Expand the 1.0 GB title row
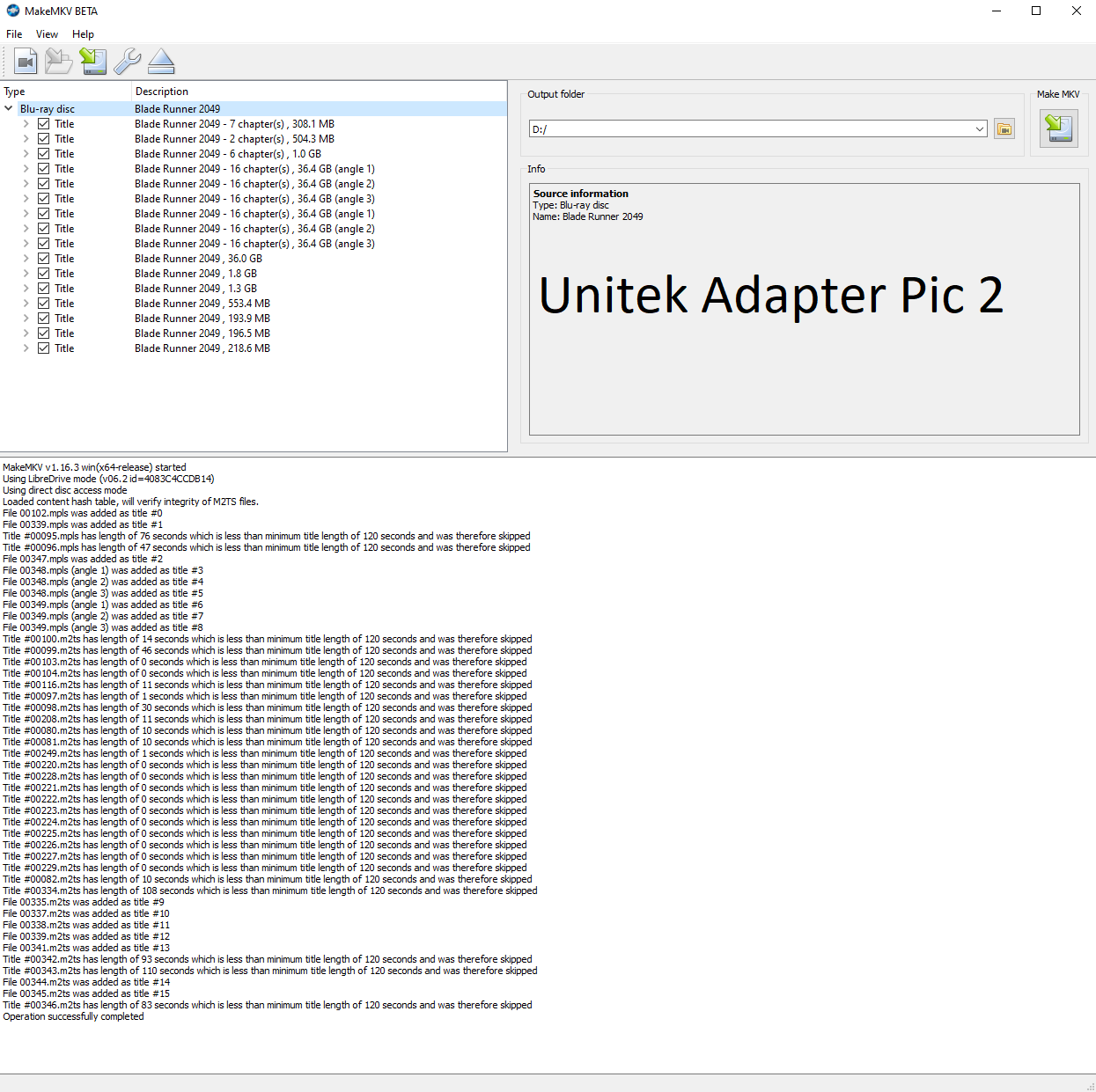The image size is (1096, 1092). [x=26, y=154]
